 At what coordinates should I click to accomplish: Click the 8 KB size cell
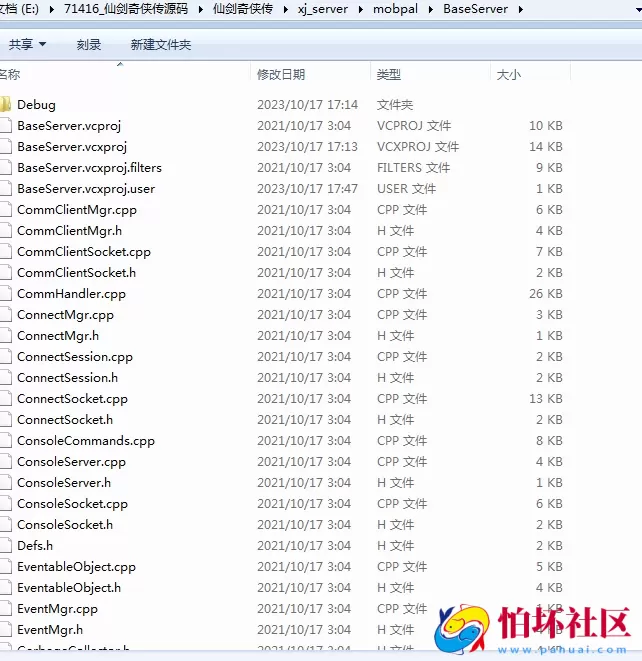pyautogui.click(x=549, y=441)
